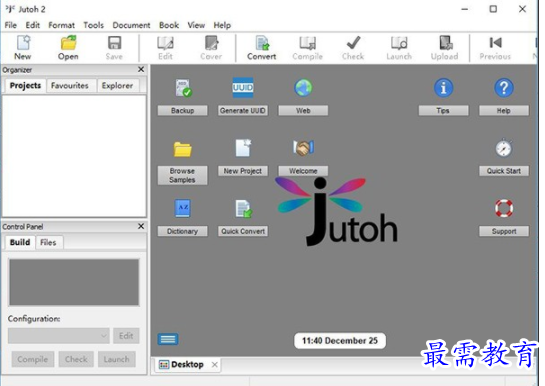Open the Tools menu
The width and height of the screenshot is (545, 386).
[x=93, y=25]
